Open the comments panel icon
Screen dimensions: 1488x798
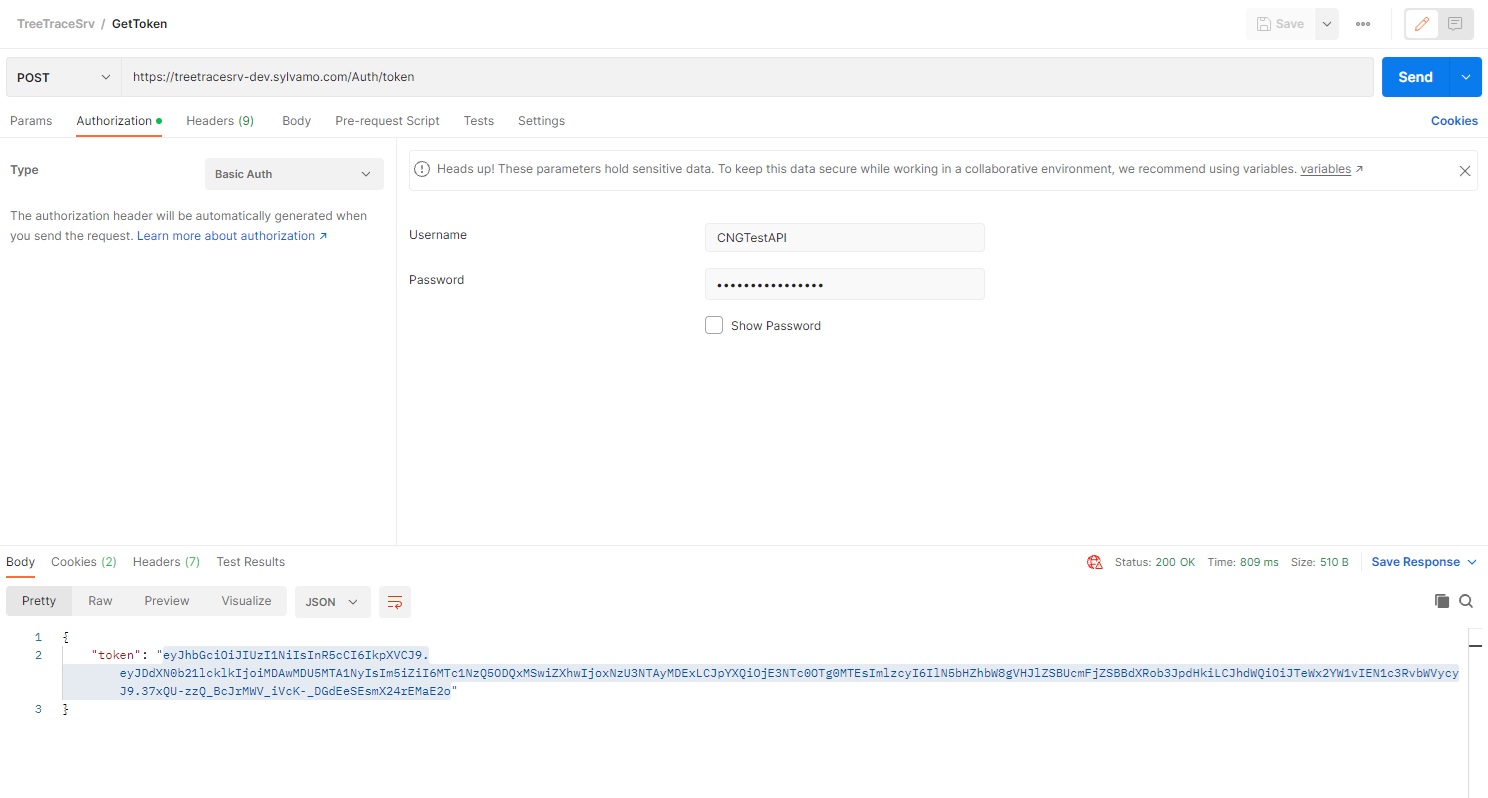1456,23
